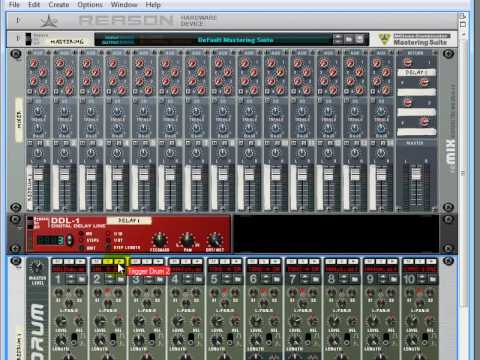Click the mixer channel 1 level fader
480x360 pixels.
coord(38,174)
